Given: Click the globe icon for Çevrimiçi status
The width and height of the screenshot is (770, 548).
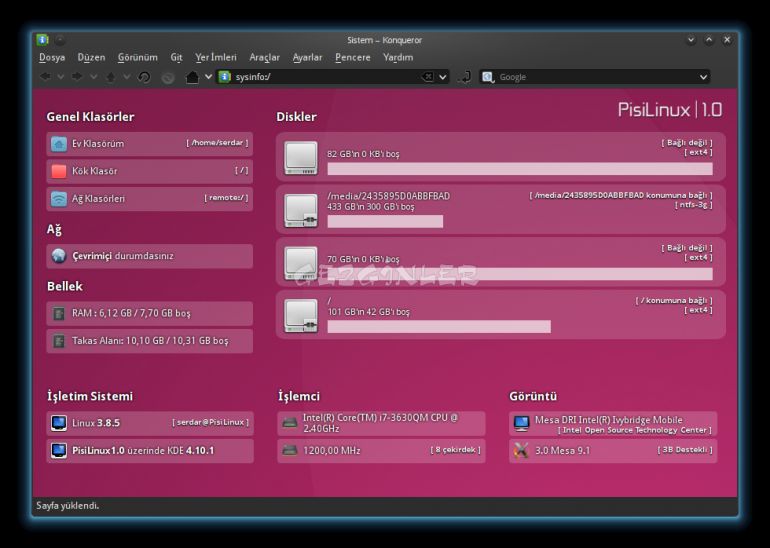Looking at the screenshot, I should point(59,256).
